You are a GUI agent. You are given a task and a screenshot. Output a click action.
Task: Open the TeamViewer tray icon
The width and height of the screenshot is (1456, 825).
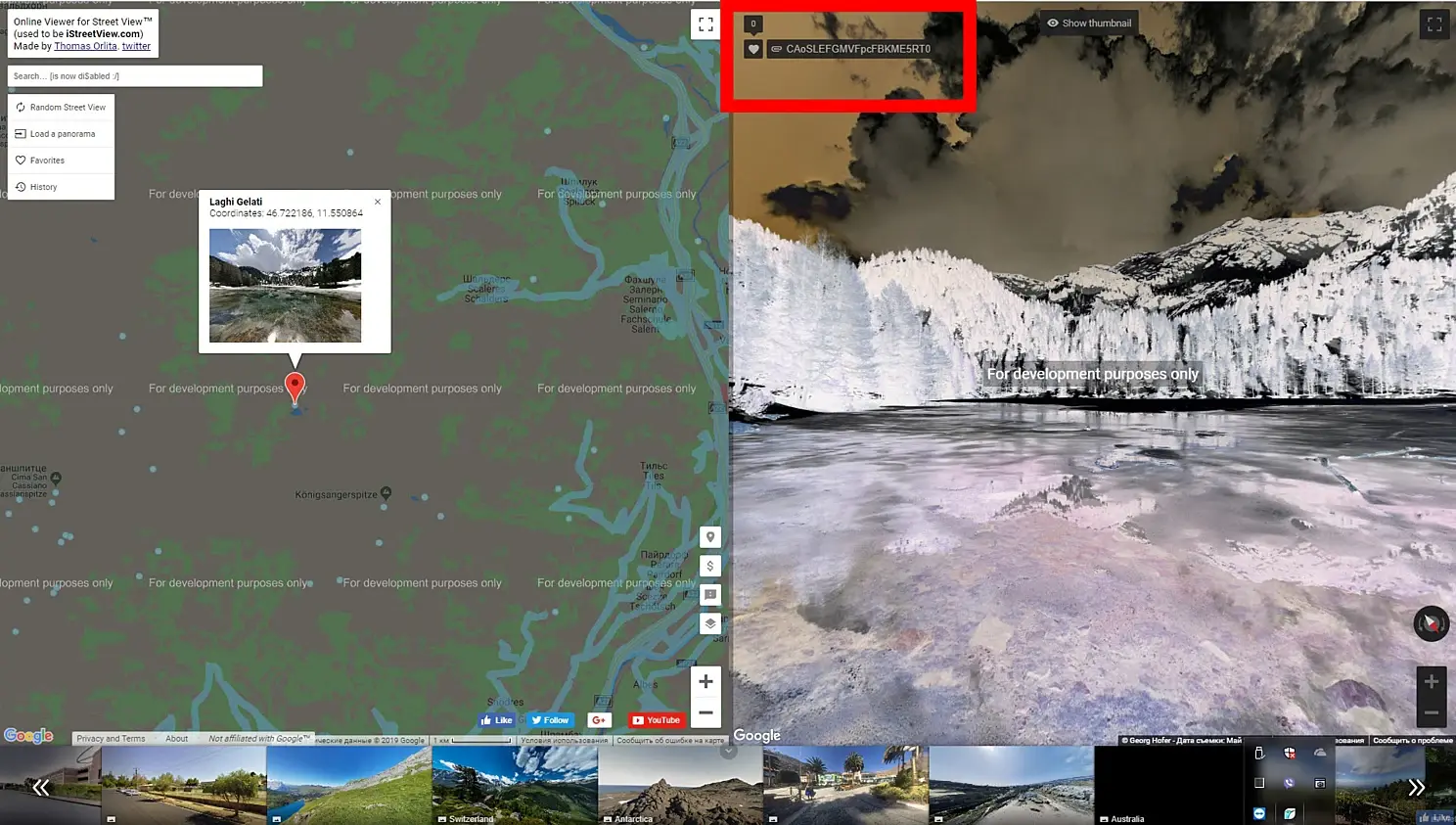1259,813
